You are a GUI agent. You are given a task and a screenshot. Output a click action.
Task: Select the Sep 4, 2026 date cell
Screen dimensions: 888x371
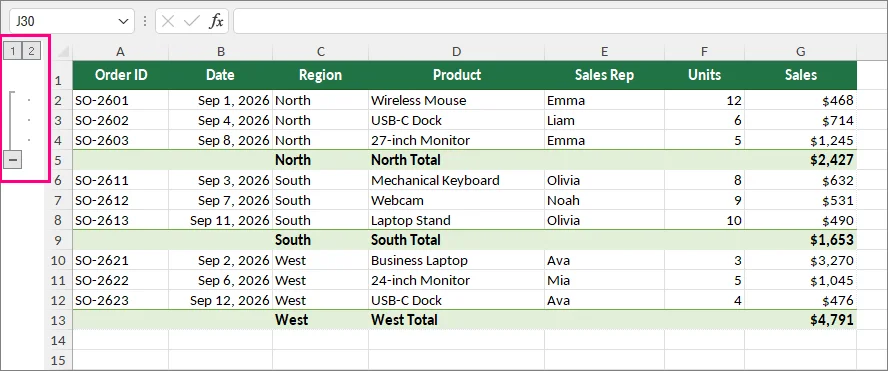pos(220,120)
